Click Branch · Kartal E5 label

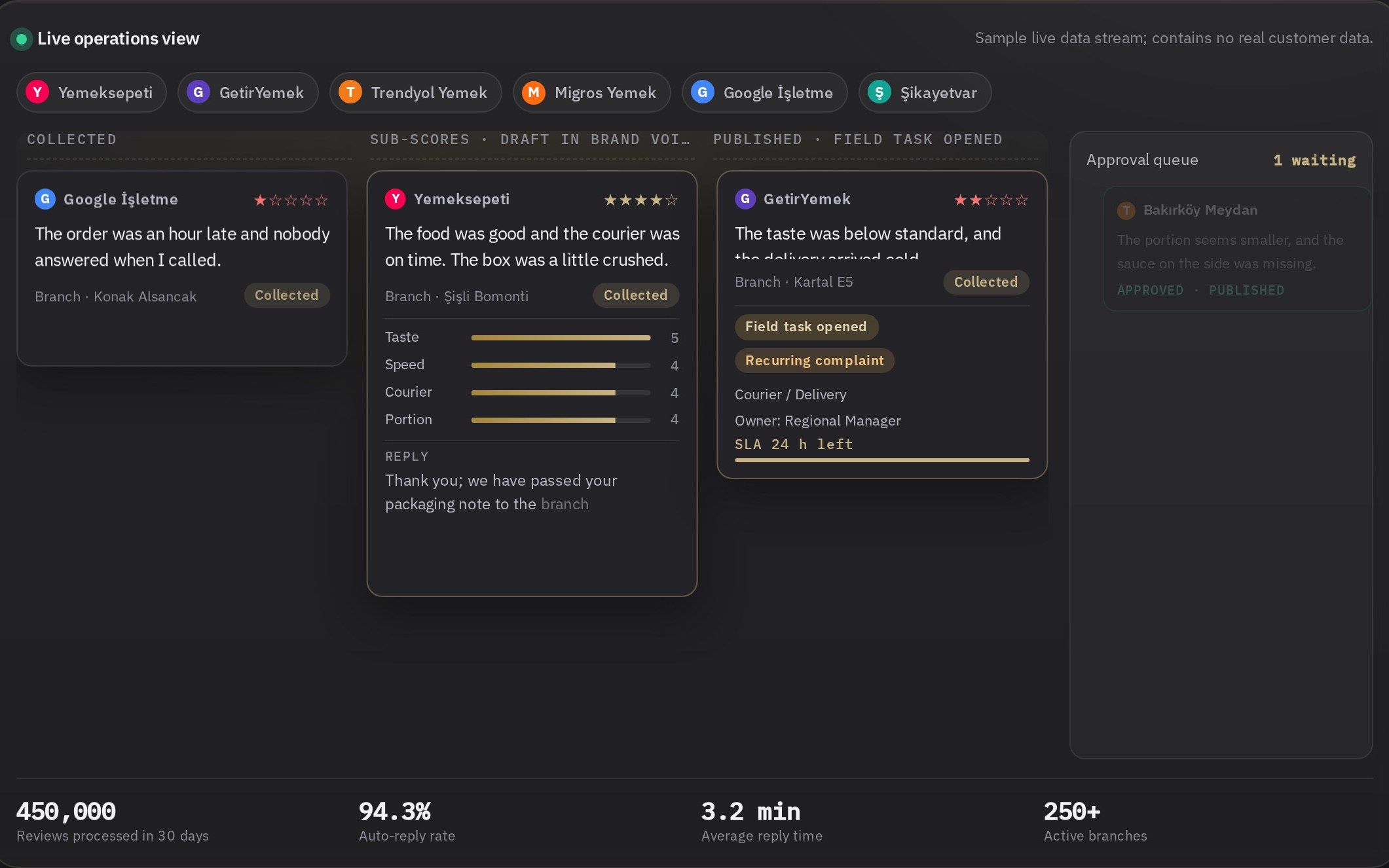click(794, 282)
